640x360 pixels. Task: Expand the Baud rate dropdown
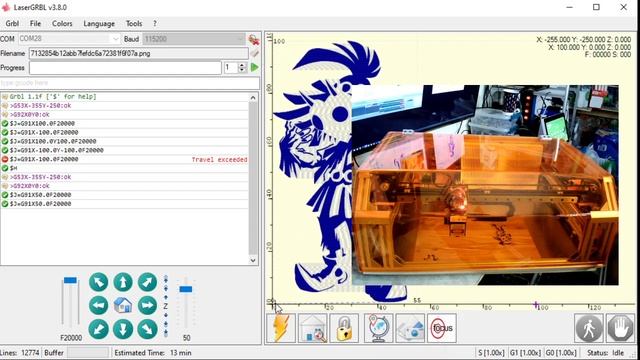240,39
